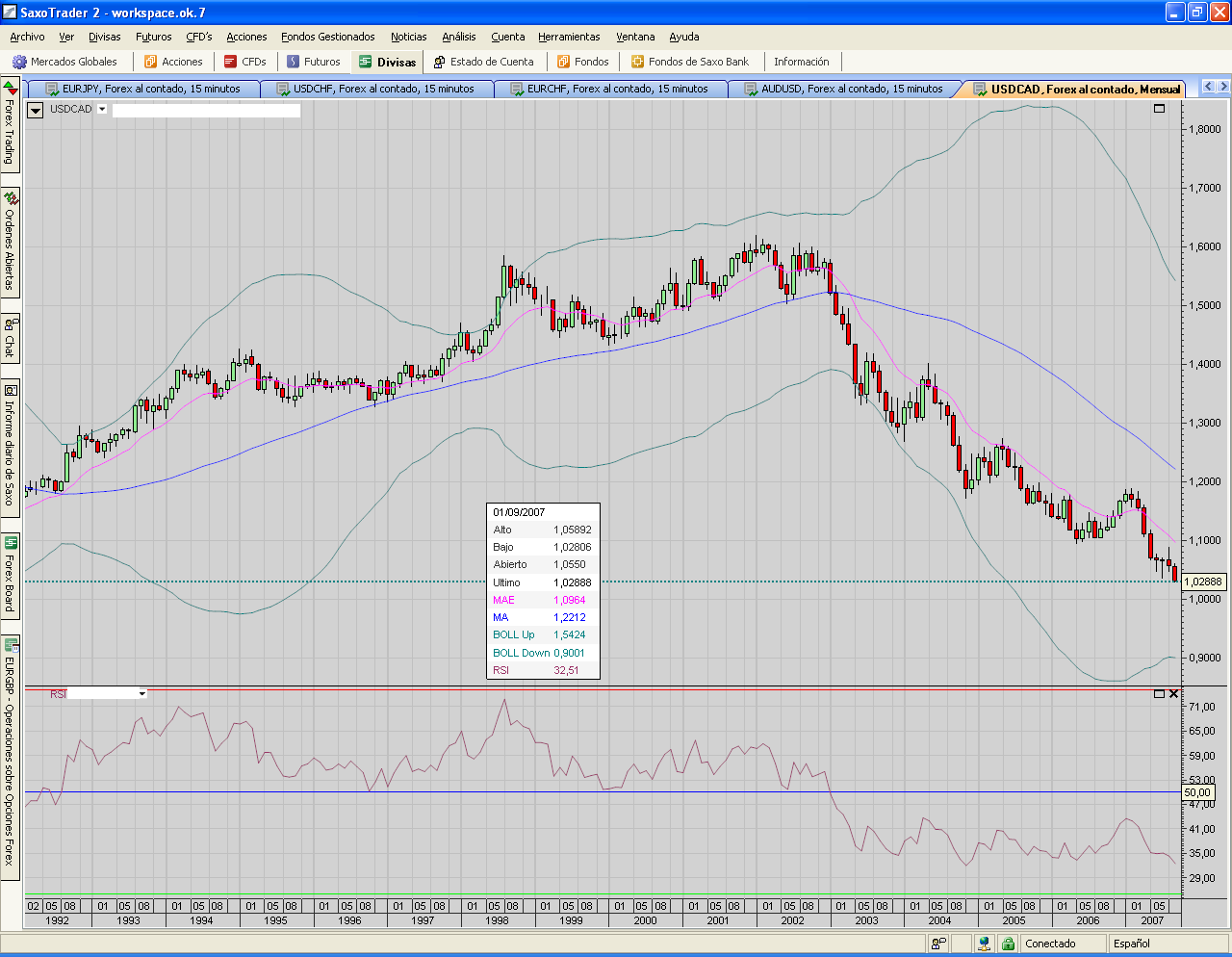Click the network connection status bar icon
The image size is (1232, 957).
pos(984,944)
